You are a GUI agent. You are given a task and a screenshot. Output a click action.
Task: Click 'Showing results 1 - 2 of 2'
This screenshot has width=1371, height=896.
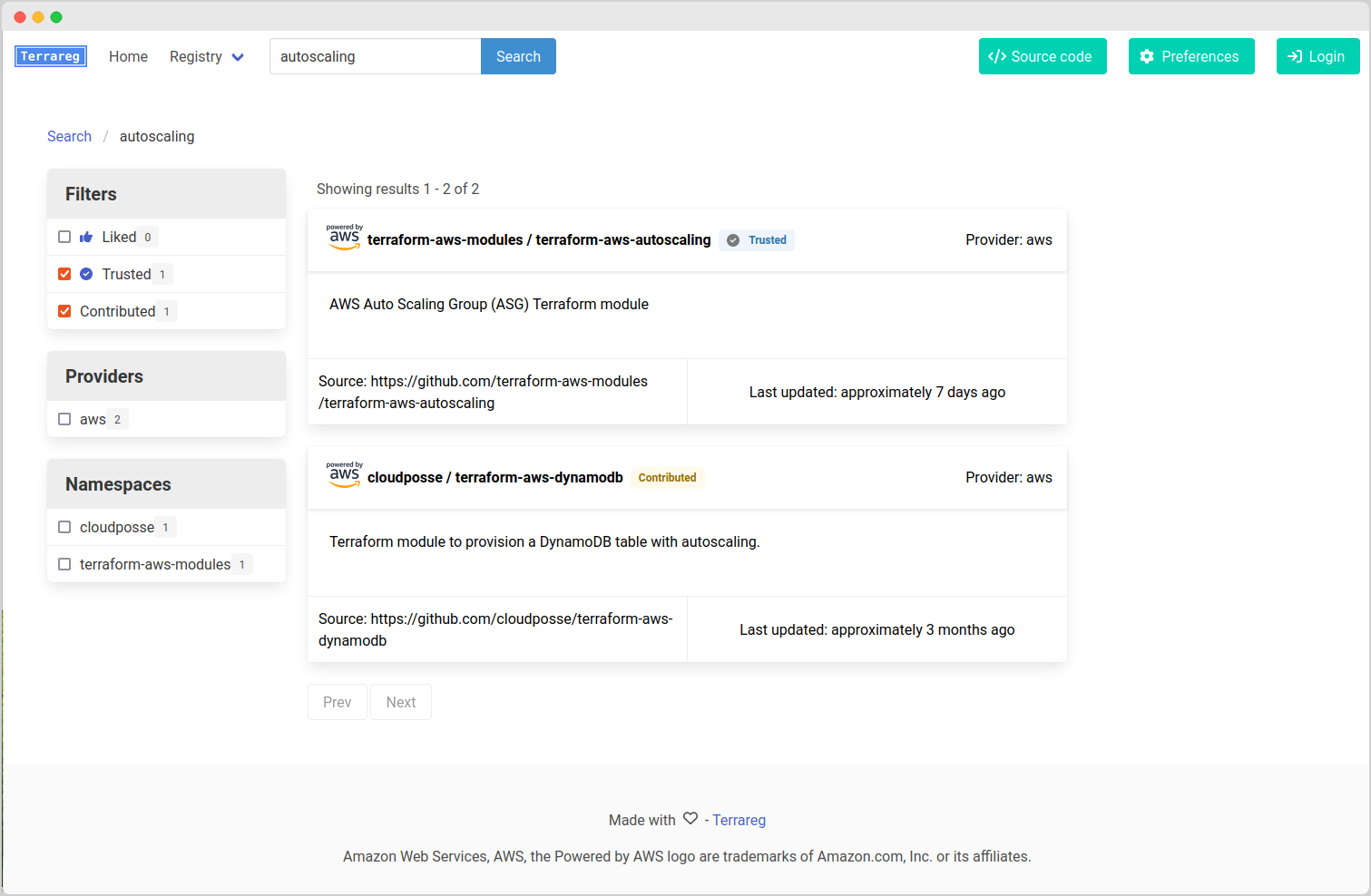(x=397, y=189)
